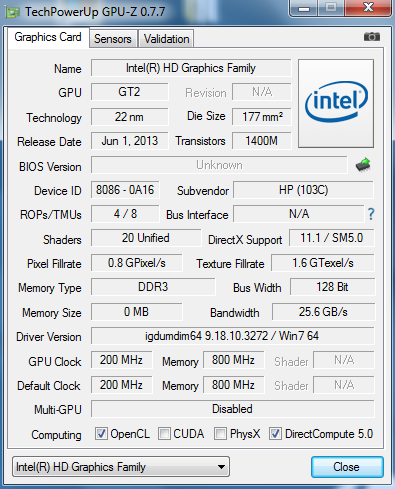Viewport: 395px width, 489px height.
Task: Click the Memory Size value 0 MB
Action: [x=137, y=312]
